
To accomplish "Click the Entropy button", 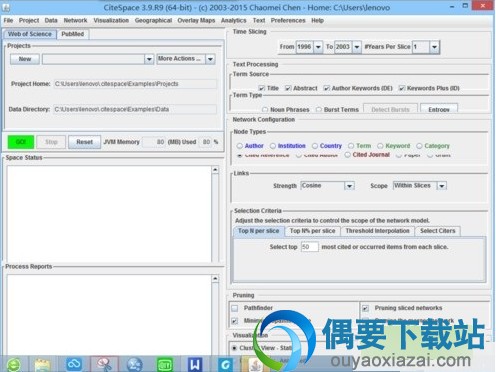I will point(439,109).
